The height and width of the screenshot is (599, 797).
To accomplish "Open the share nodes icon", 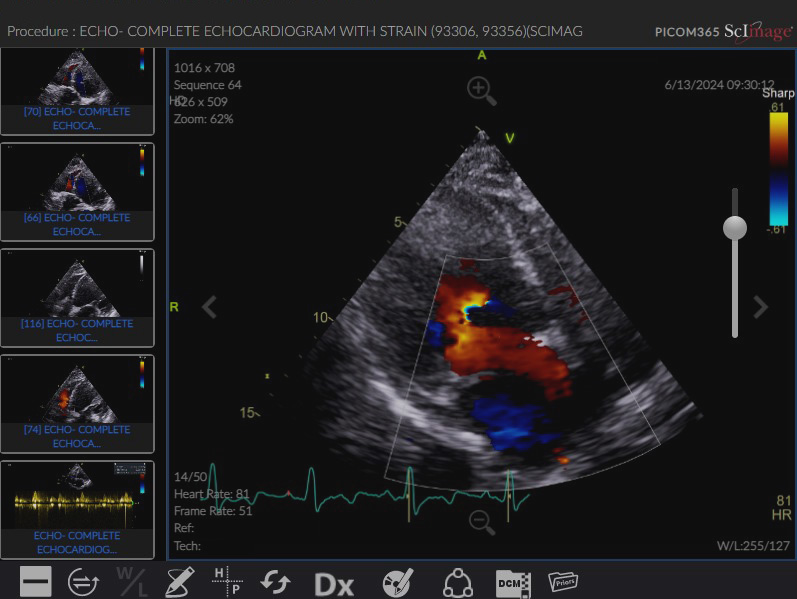I will tap(457, 581).
